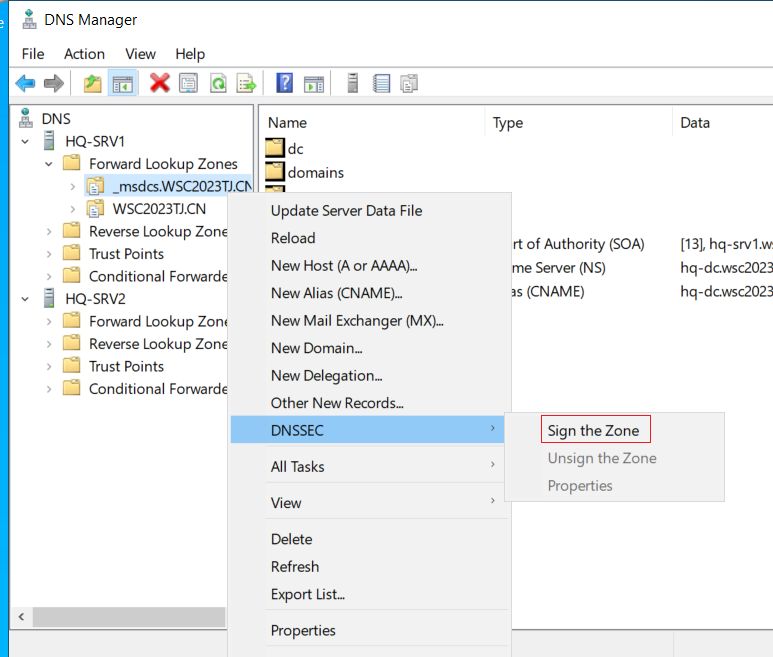Click the Show/Hide Console Tree icon
The image size is (773, 657).
pyautogui.click(x=122, y=83)
